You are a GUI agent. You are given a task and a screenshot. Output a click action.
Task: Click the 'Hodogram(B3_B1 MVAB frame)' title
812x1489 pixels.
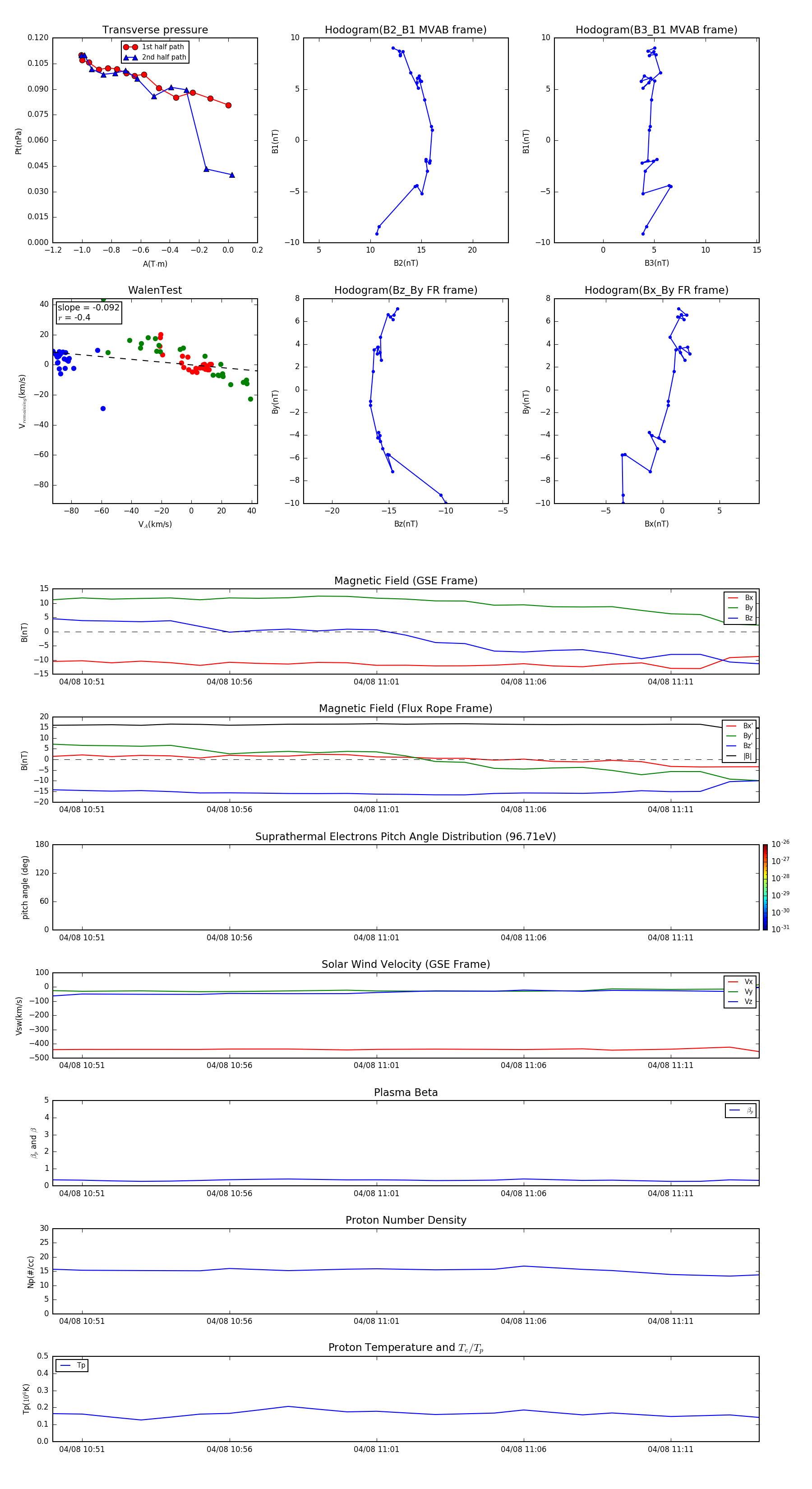[x=656, y=30]
